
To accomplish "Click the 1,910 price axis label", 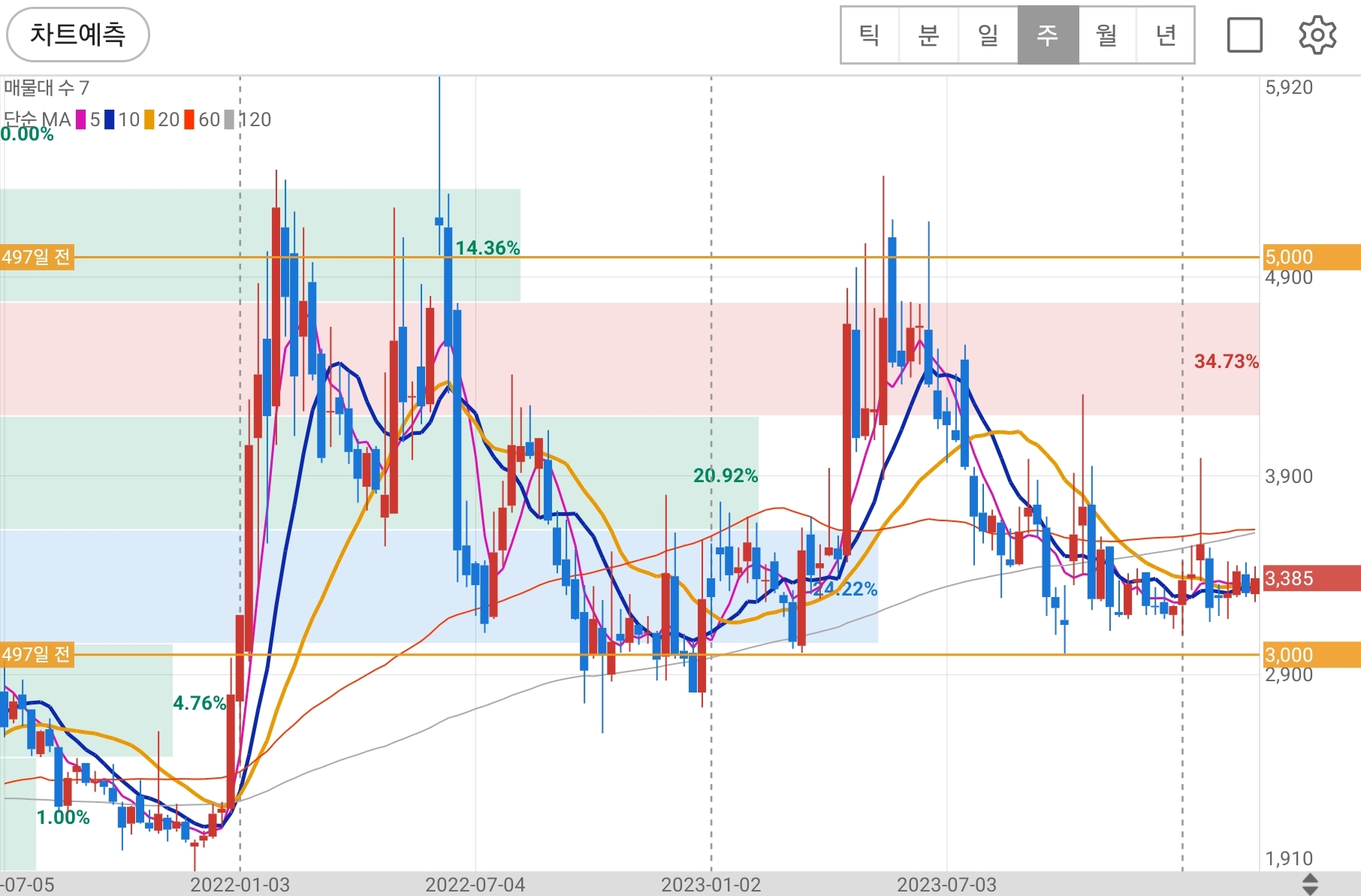I will (x=1289, y=858).
